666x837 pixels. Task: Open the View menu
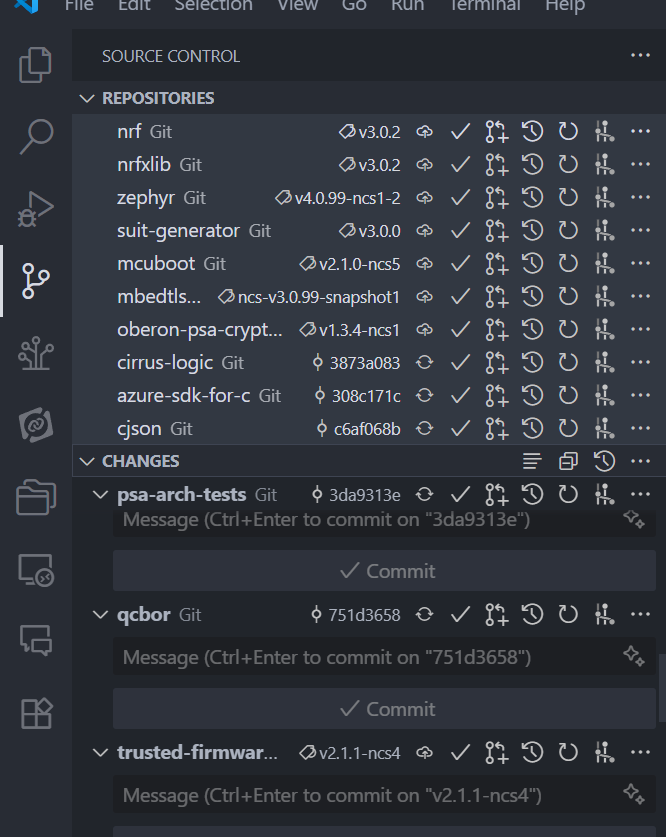(298, 5)
